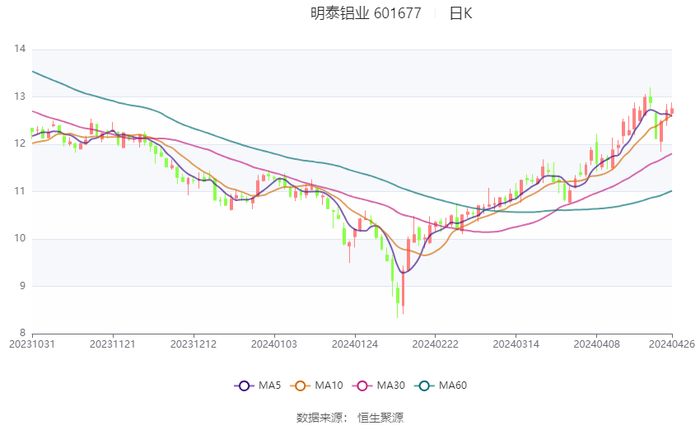Screen dimensions: 700x426
Task: Toggle the MA5 purple legend marker
Action: [243, 385]
